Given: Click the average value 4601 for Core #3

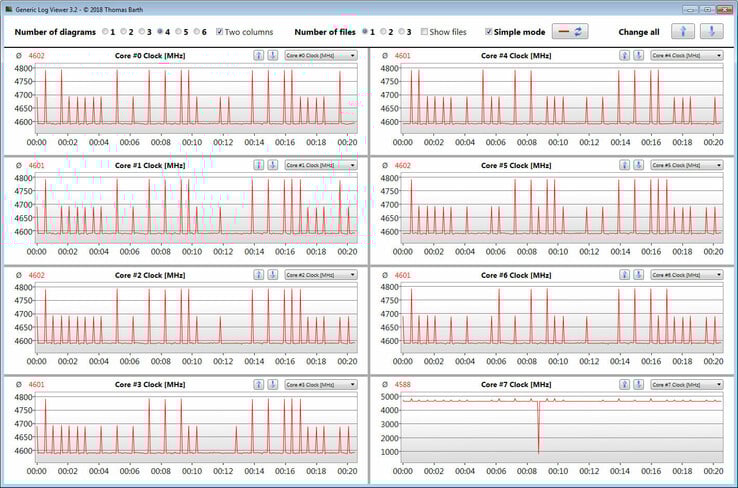Looking at the screenshot, I should pyautogui.click(x=36, y=384).
